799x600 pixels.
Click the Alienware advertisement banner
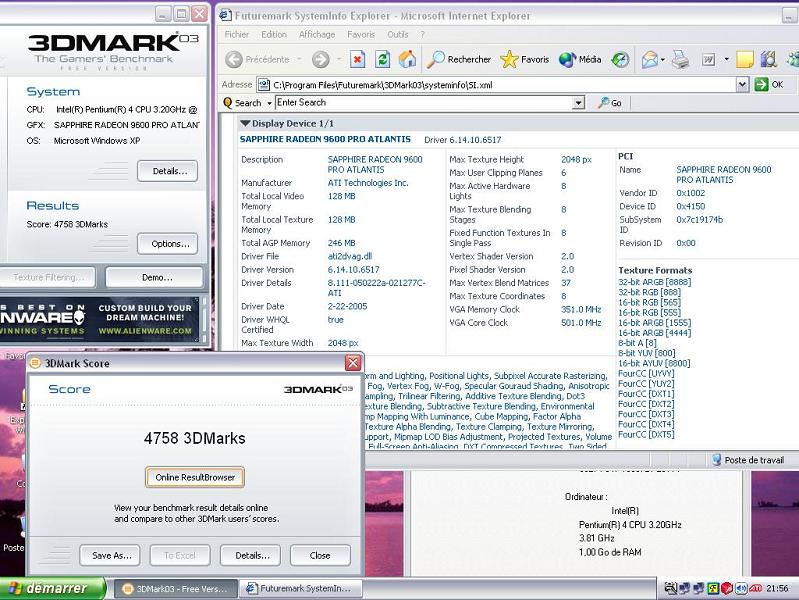pyautogui.click(x=99, y=320)
